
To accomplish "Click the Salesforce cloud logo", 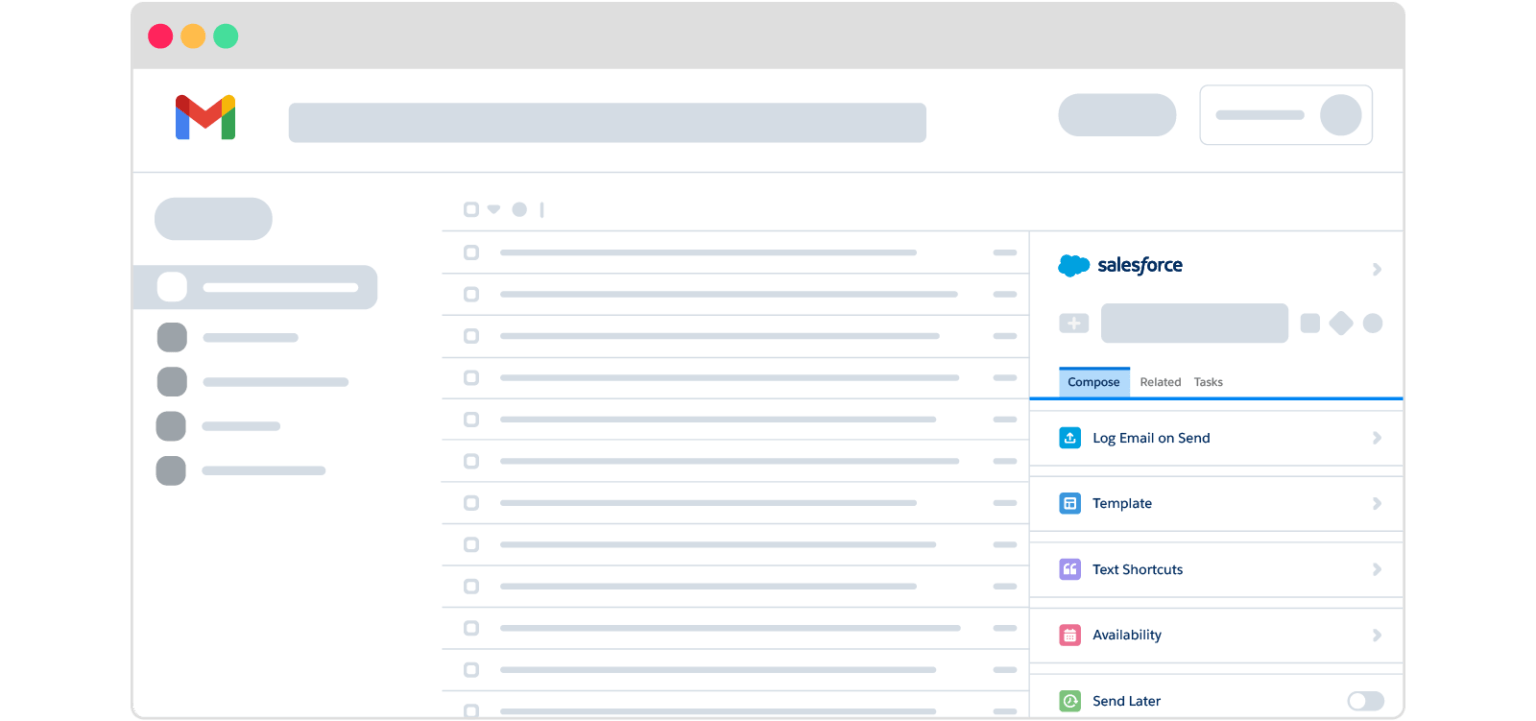I will (x=1073, y=265).
